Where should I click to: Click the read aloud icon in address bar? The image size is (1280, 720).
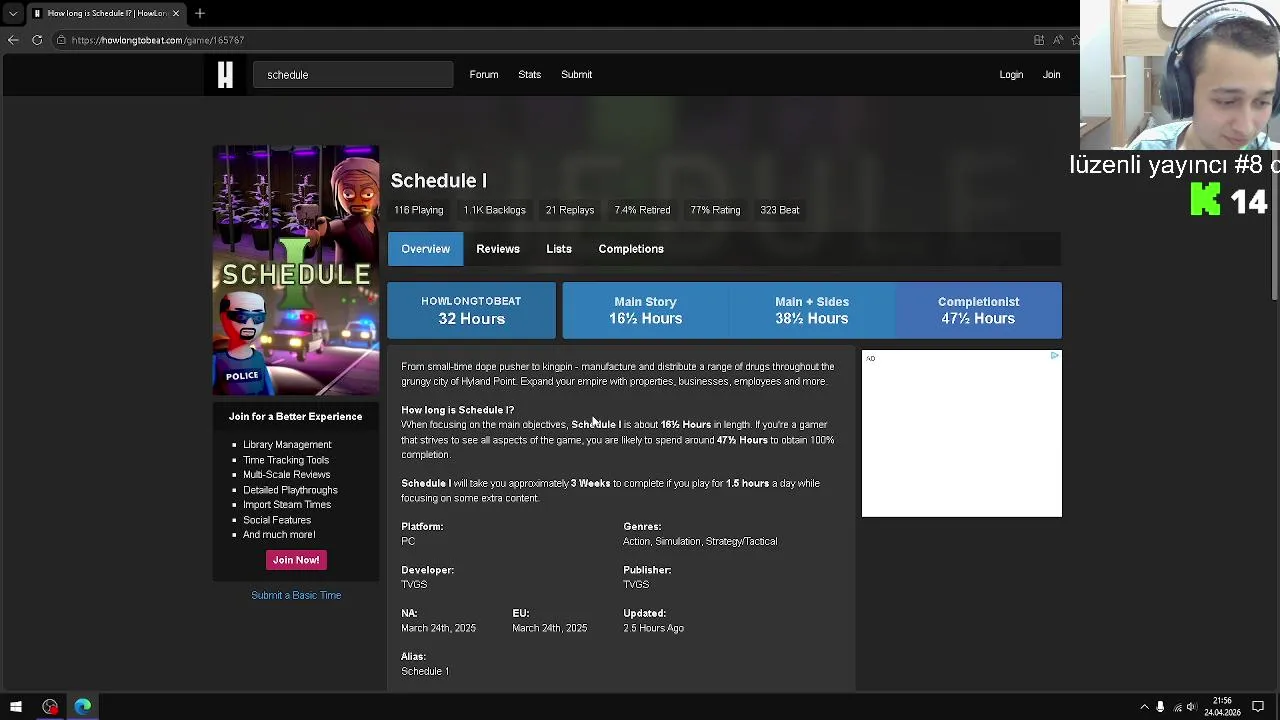[1058, 40]
